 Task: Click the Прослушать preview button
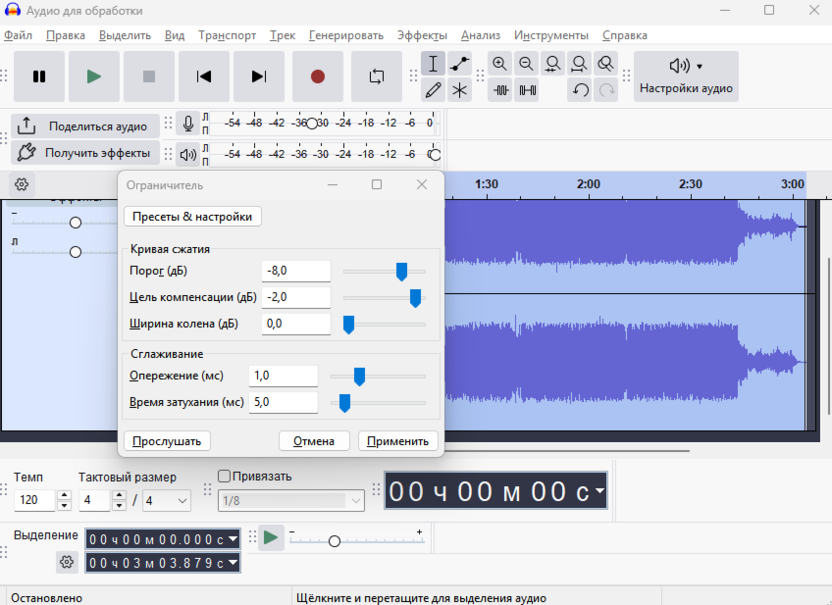tap(167, 441)
